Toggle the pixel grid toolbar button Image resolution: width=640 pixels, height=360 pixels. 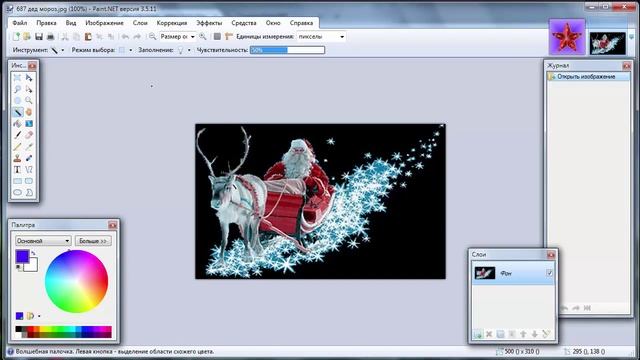click(217, 37)
